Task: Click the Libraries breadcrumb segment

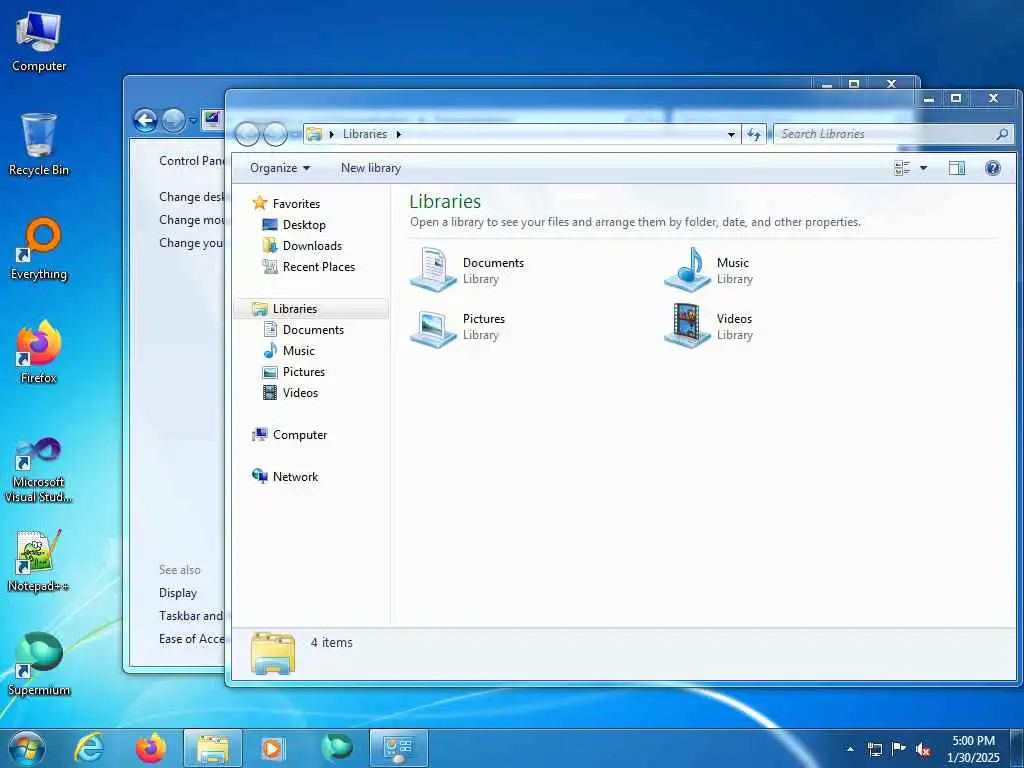Action: [x=364, y=134]
